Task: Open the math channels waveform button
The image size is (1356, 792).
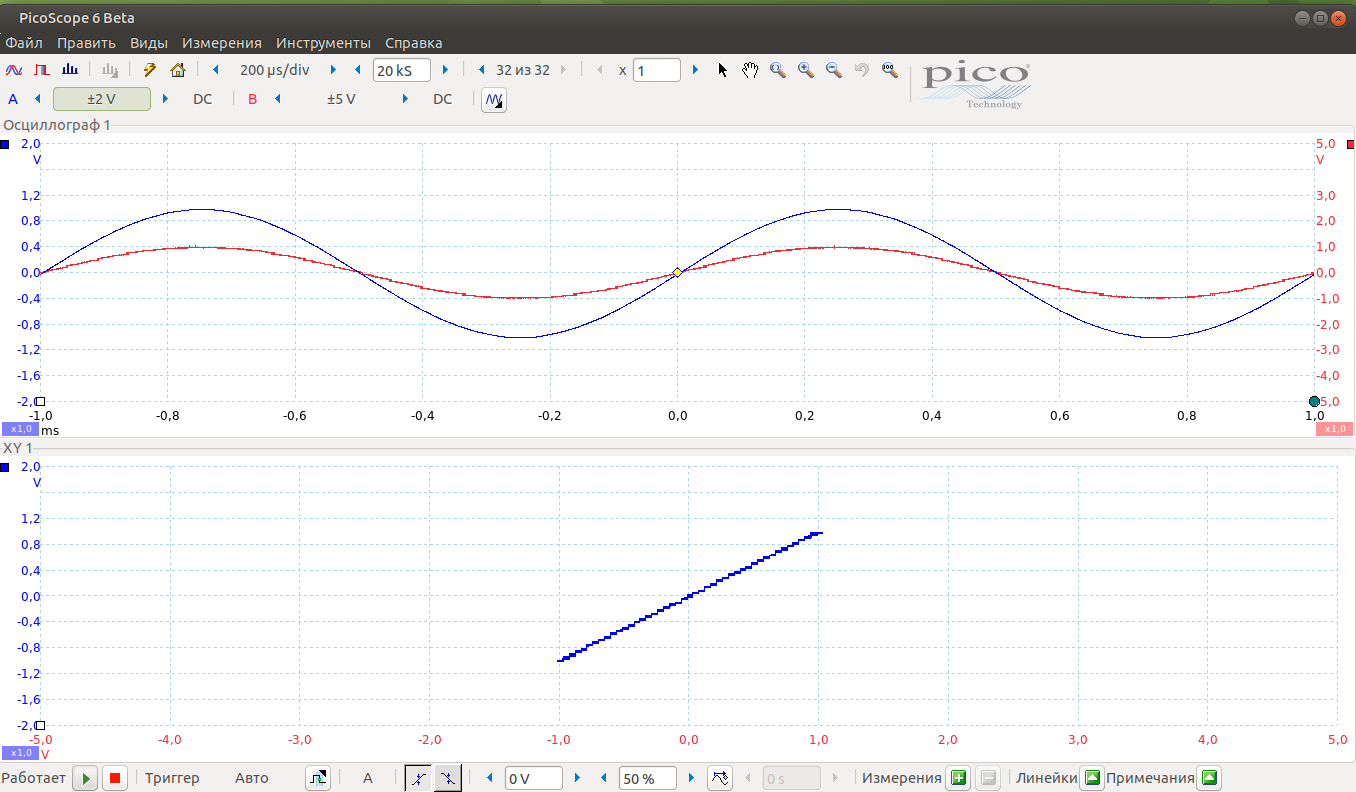Action: pos(494,100)
